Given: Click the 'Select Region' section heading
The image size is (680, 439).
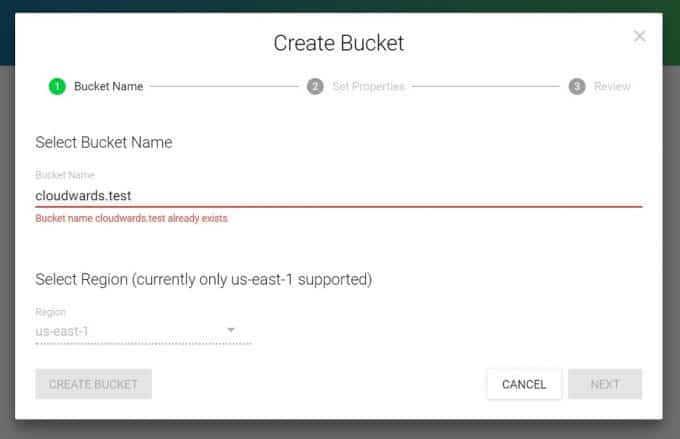Looking at the screenshot, I should 203,279.
